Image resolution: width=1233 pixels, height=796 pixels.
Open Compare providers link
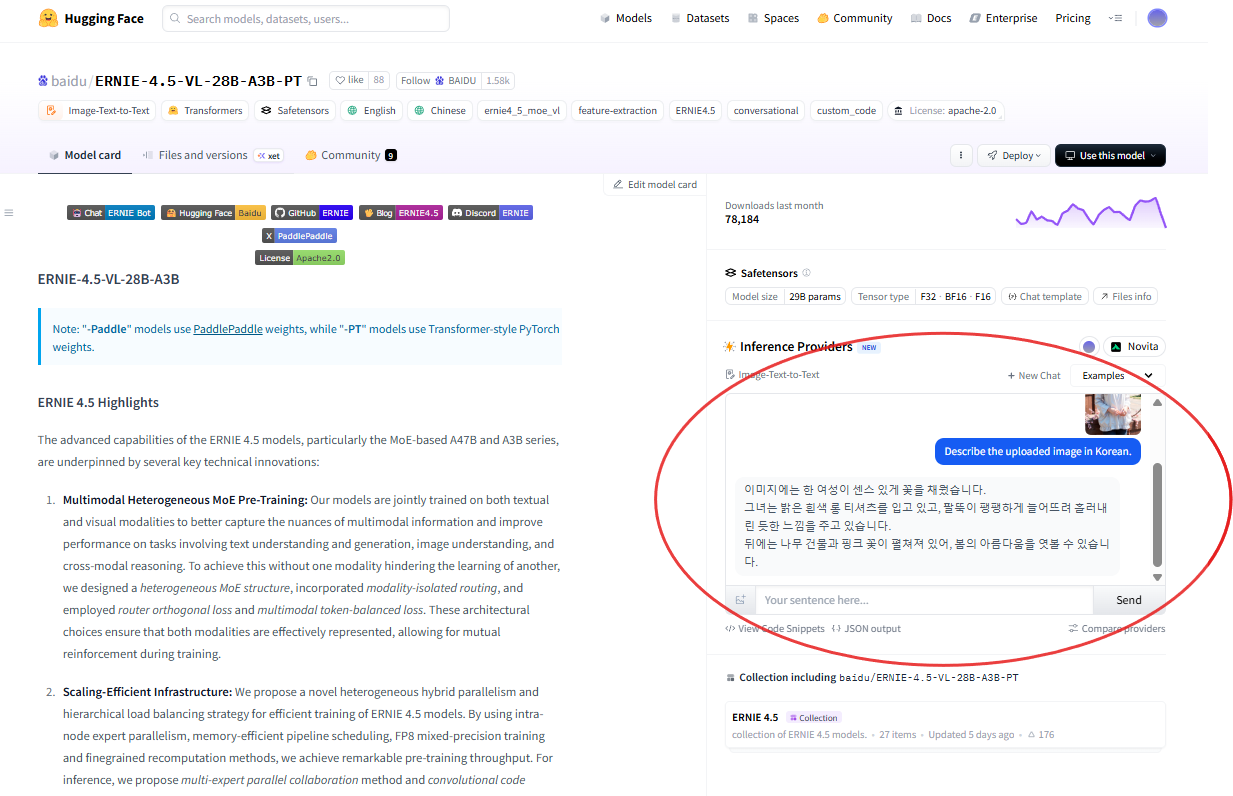pos(1116,629)
